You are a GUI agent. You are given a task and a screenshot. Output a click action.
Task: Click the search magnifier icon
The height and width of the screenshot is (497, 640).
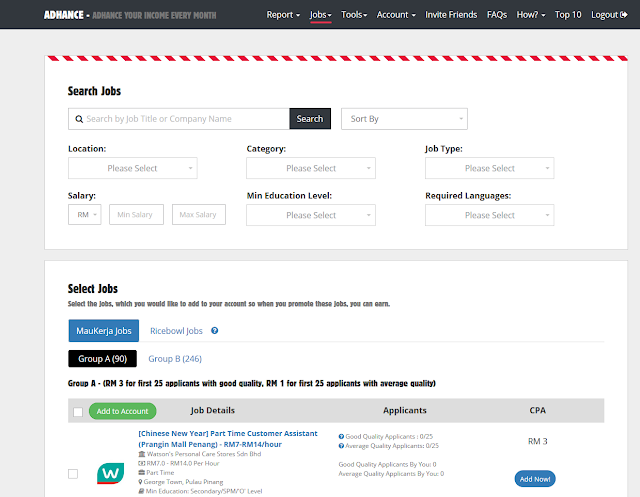79,119
